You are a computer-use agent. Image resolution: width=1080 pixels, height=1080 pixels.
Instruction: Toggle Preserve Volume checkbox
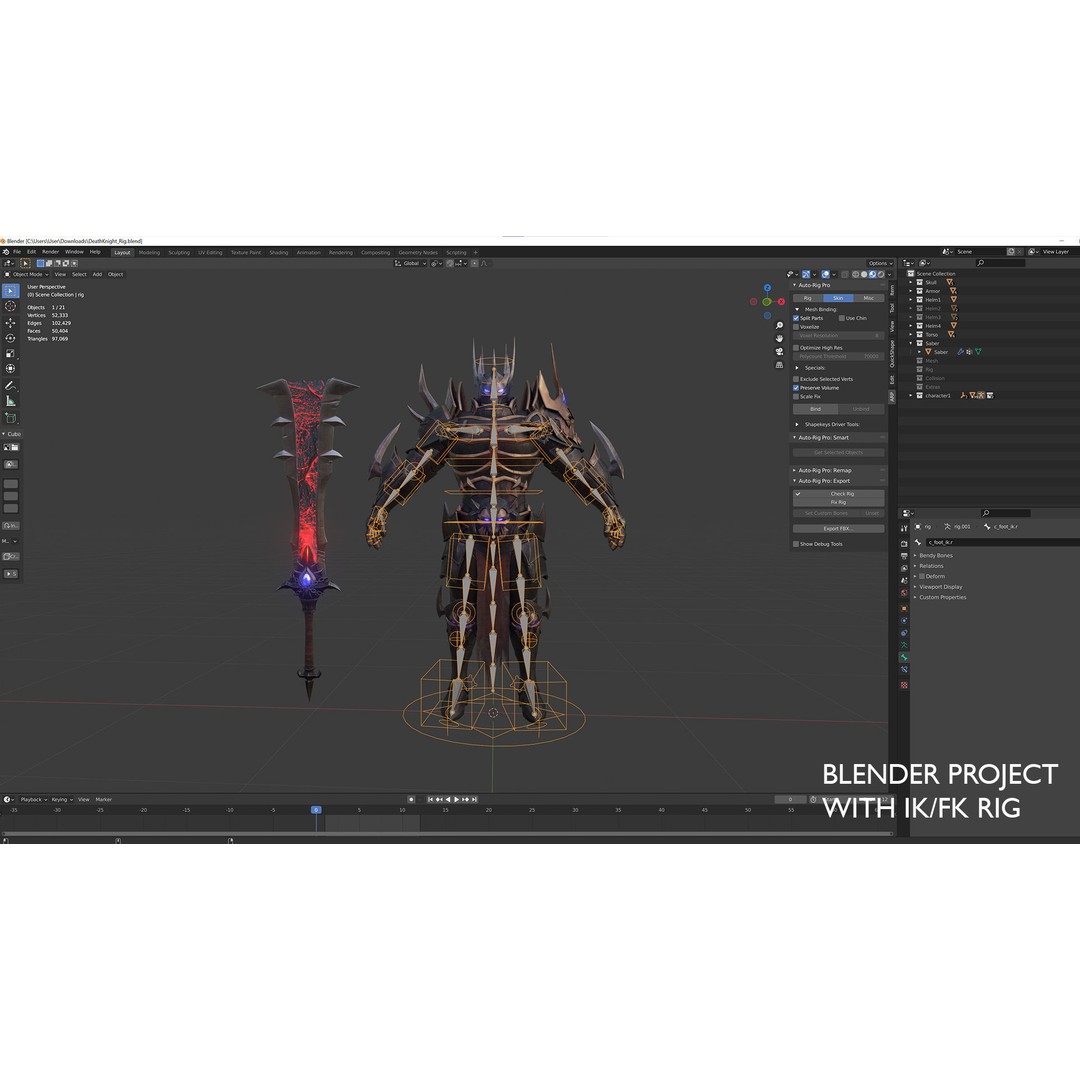pyautogui.click(x=796, y=388)
